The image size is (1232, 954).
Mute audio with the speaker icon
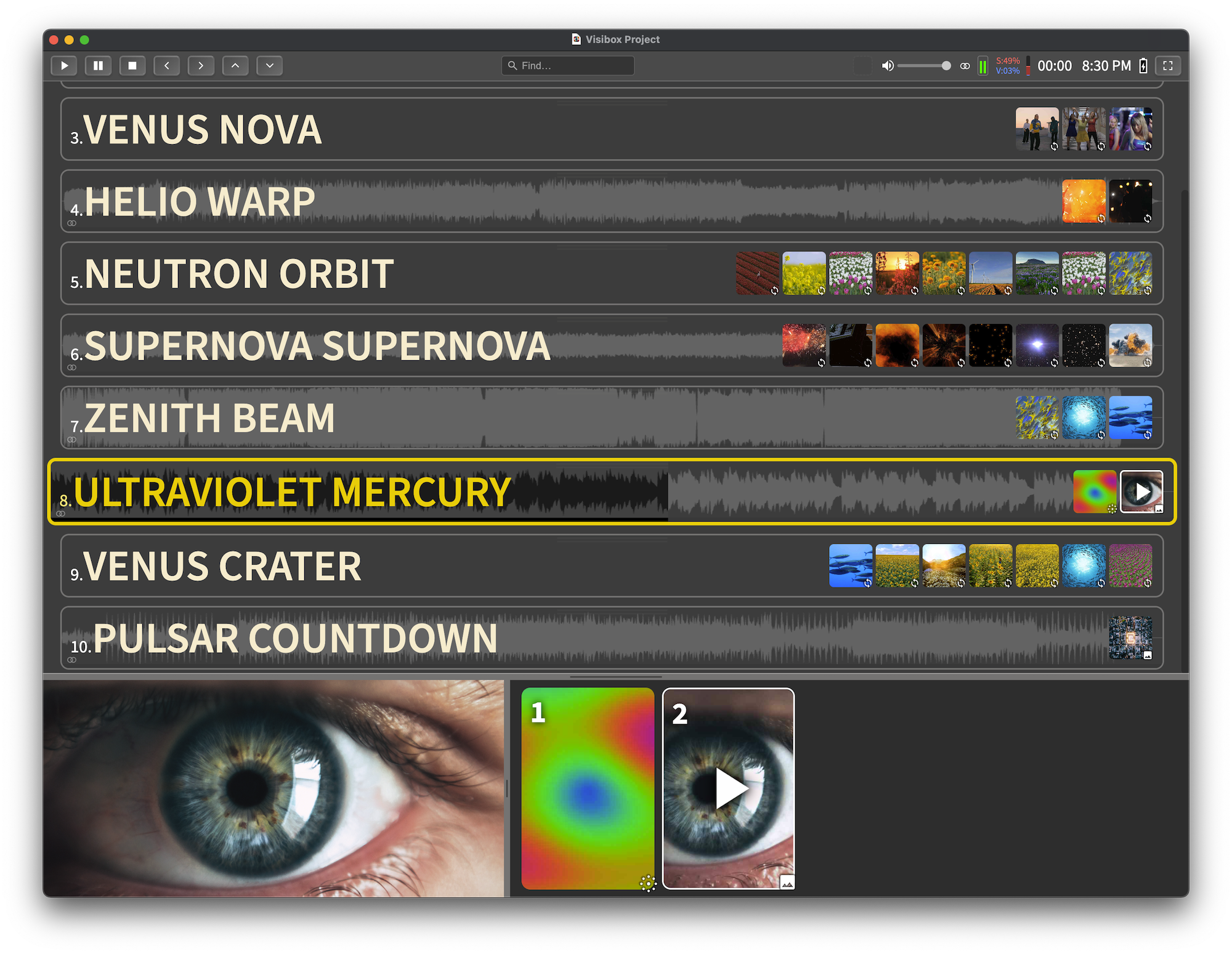point(887,65)
